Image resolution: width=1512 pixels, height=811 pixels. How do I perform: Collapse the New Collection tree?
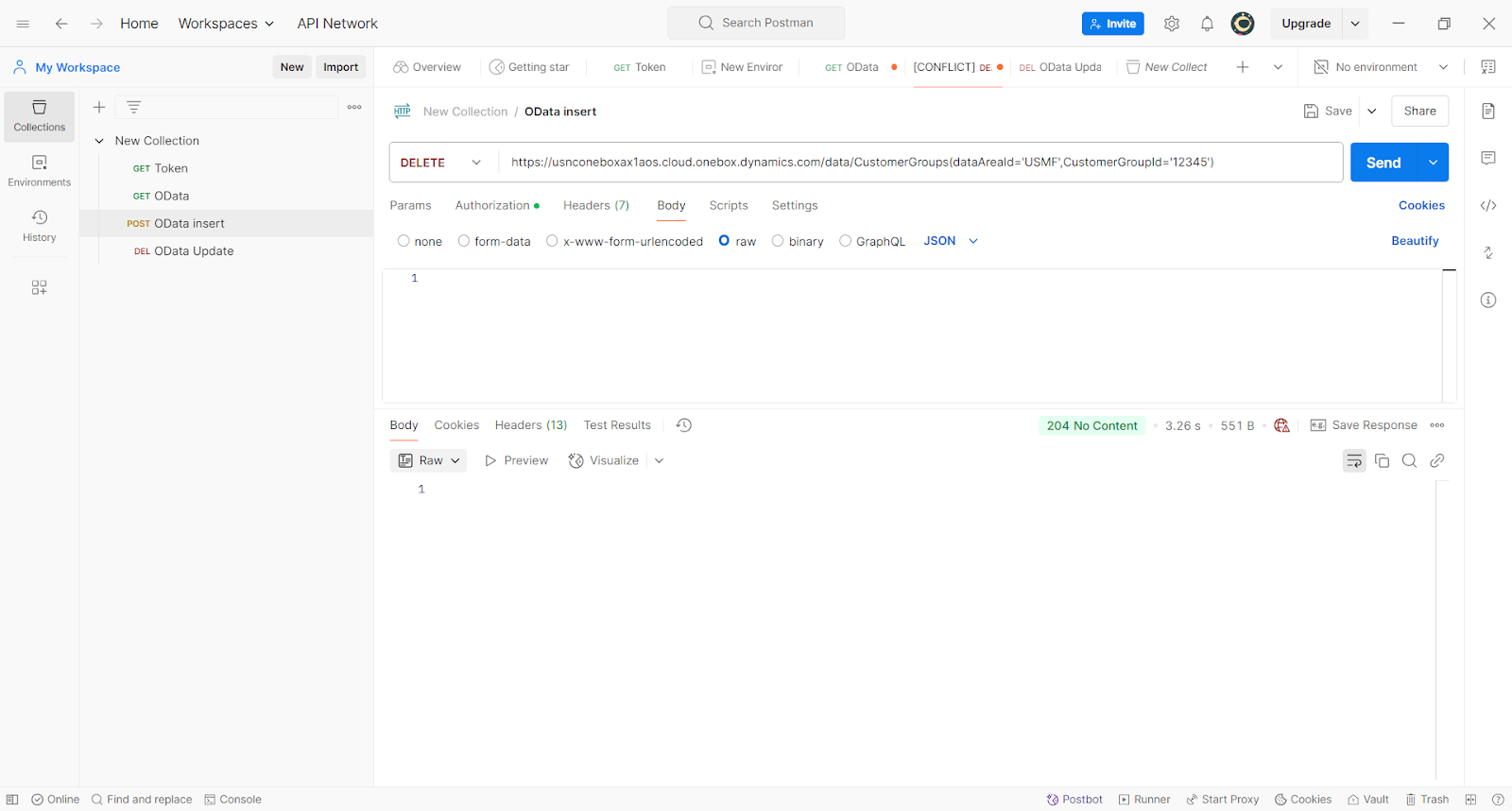(x=99, y=141)
